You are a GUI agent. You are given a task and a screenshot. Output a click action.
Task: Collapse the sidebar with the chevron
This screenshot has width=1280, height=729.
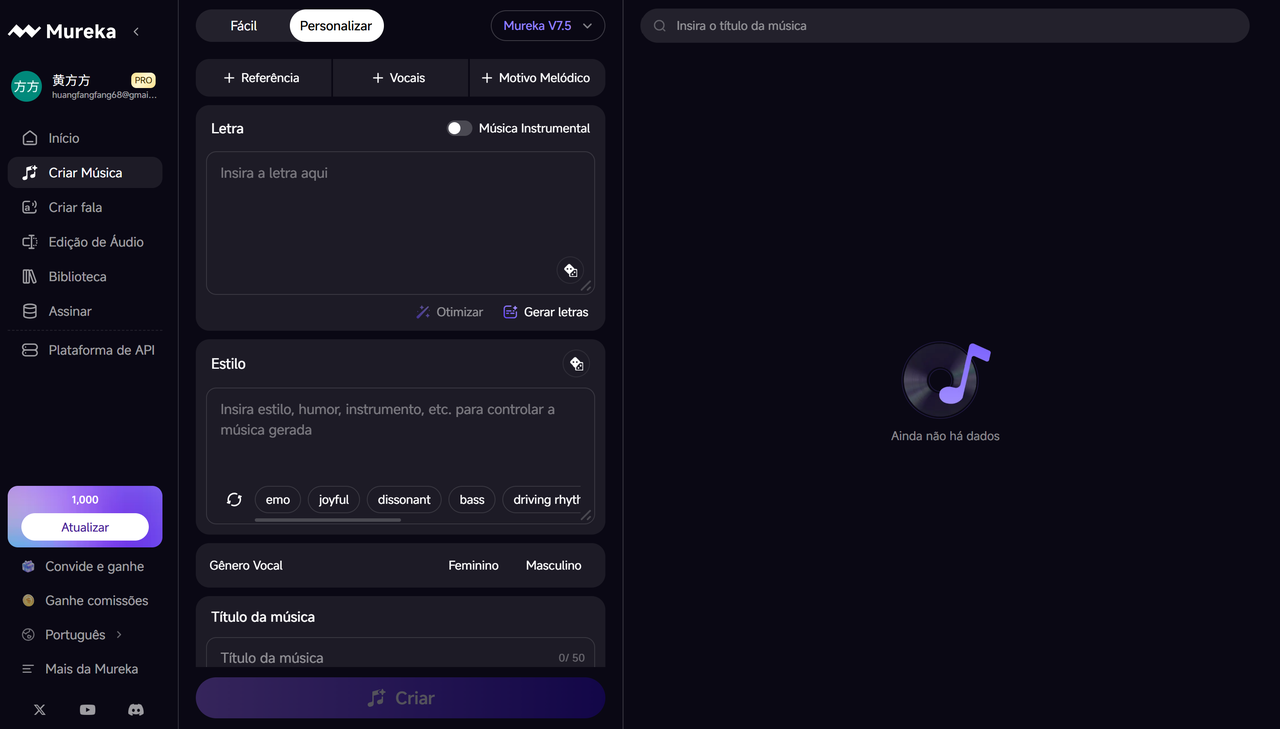[136, 31]
